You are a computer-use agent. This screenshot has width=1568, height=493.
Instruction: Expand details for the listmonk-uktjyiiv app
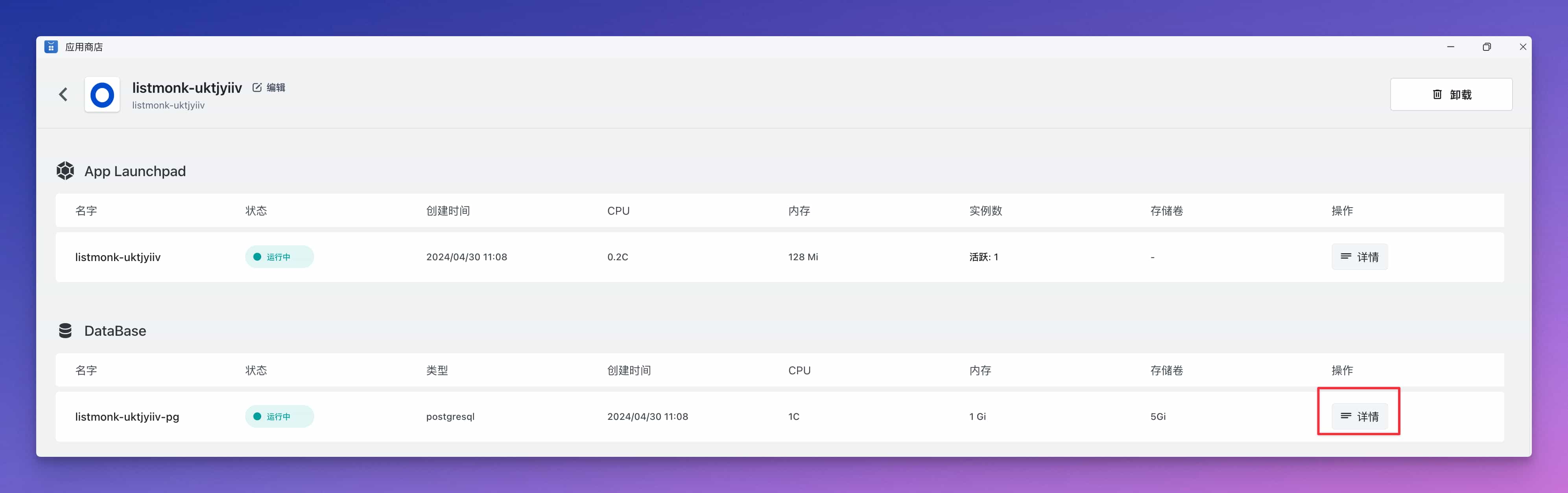[1360, 256]
